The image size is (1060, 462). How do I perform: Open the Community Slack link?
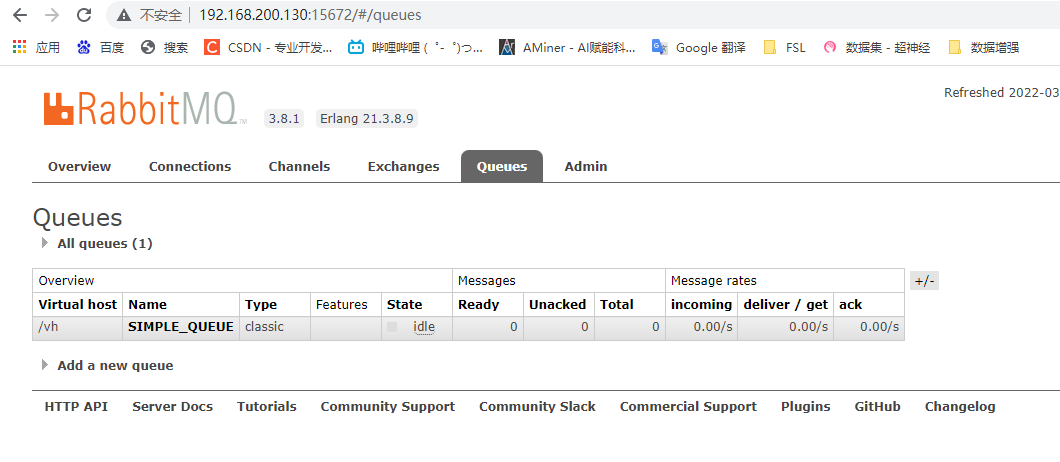537,407
